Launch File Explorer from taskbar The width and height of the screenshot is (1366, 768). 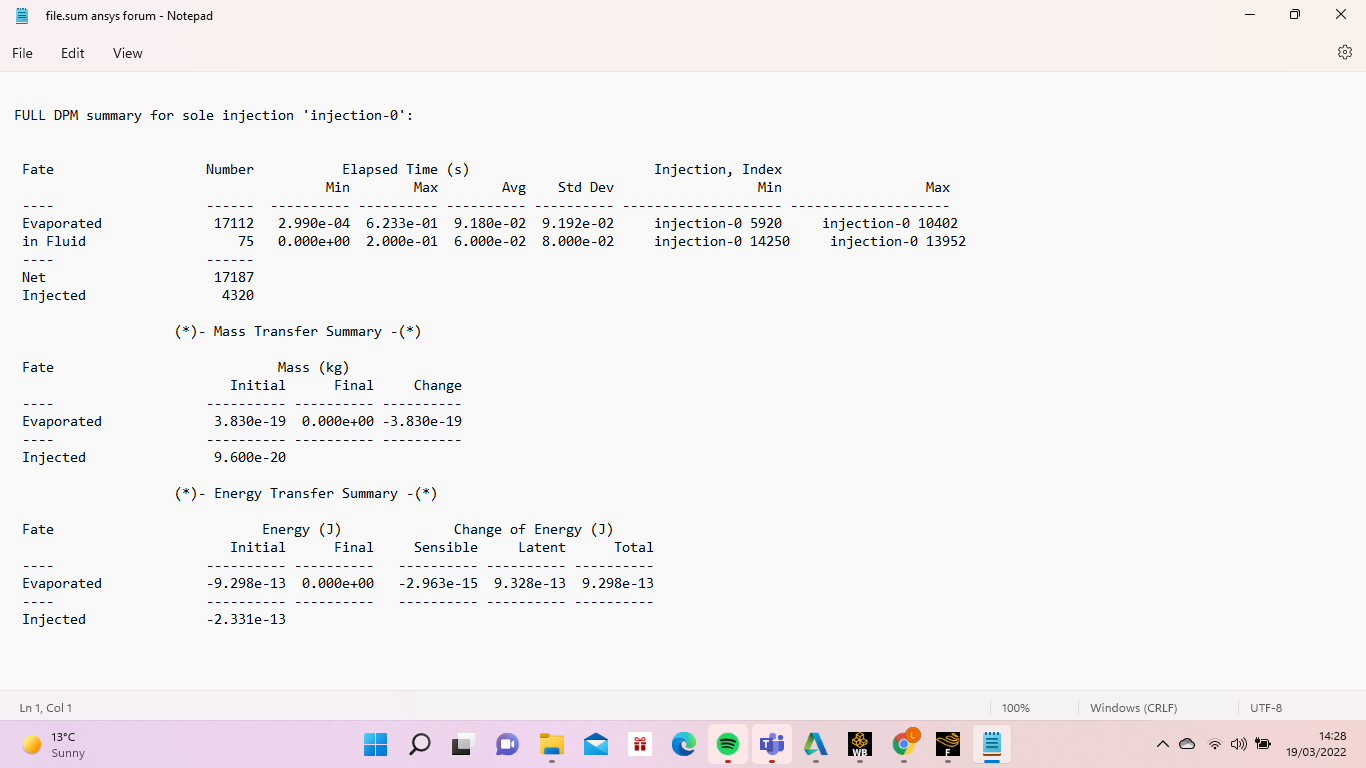pyautogui.click(x=552, y=744)
